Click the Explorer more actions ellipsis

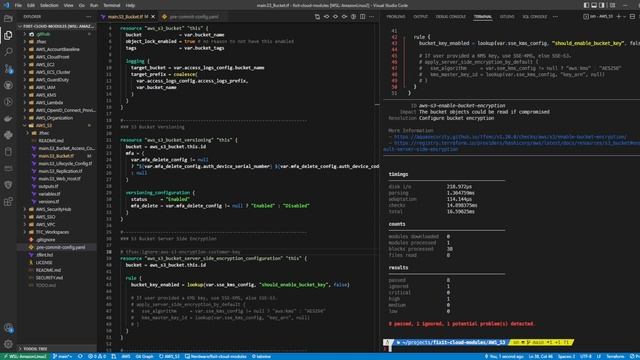89,17
